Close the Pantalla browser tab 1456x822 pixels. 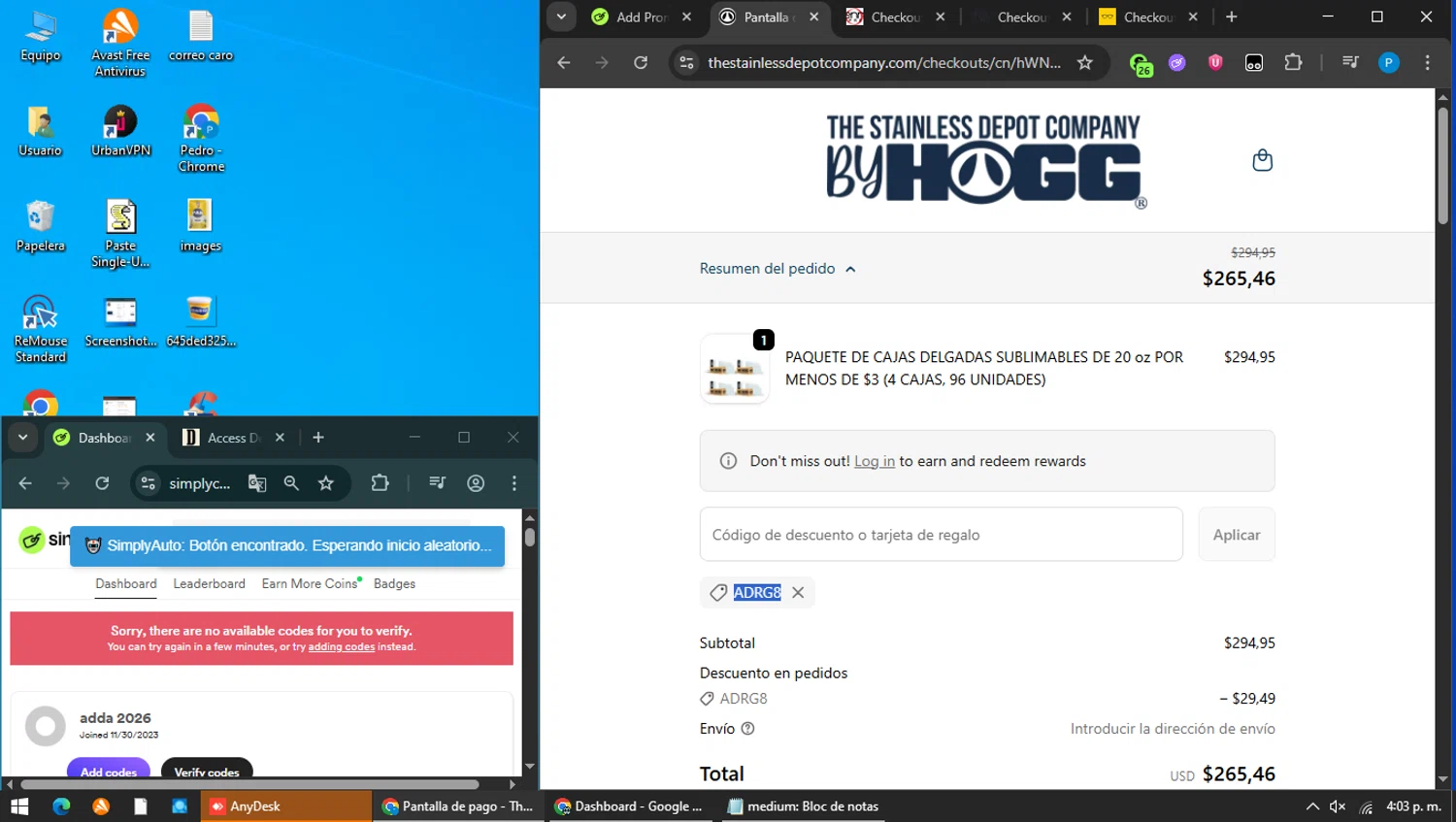[813, 16]
